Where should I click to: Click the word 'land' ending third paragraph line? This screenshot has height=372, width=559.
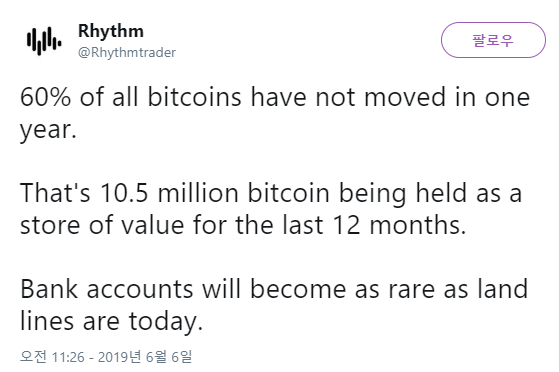[x=503, y=289]
